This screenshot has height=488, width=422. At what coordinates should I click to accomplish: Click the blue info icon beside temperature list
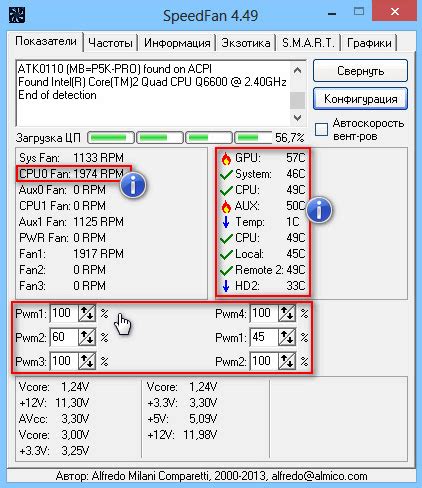tap(319, 210)
